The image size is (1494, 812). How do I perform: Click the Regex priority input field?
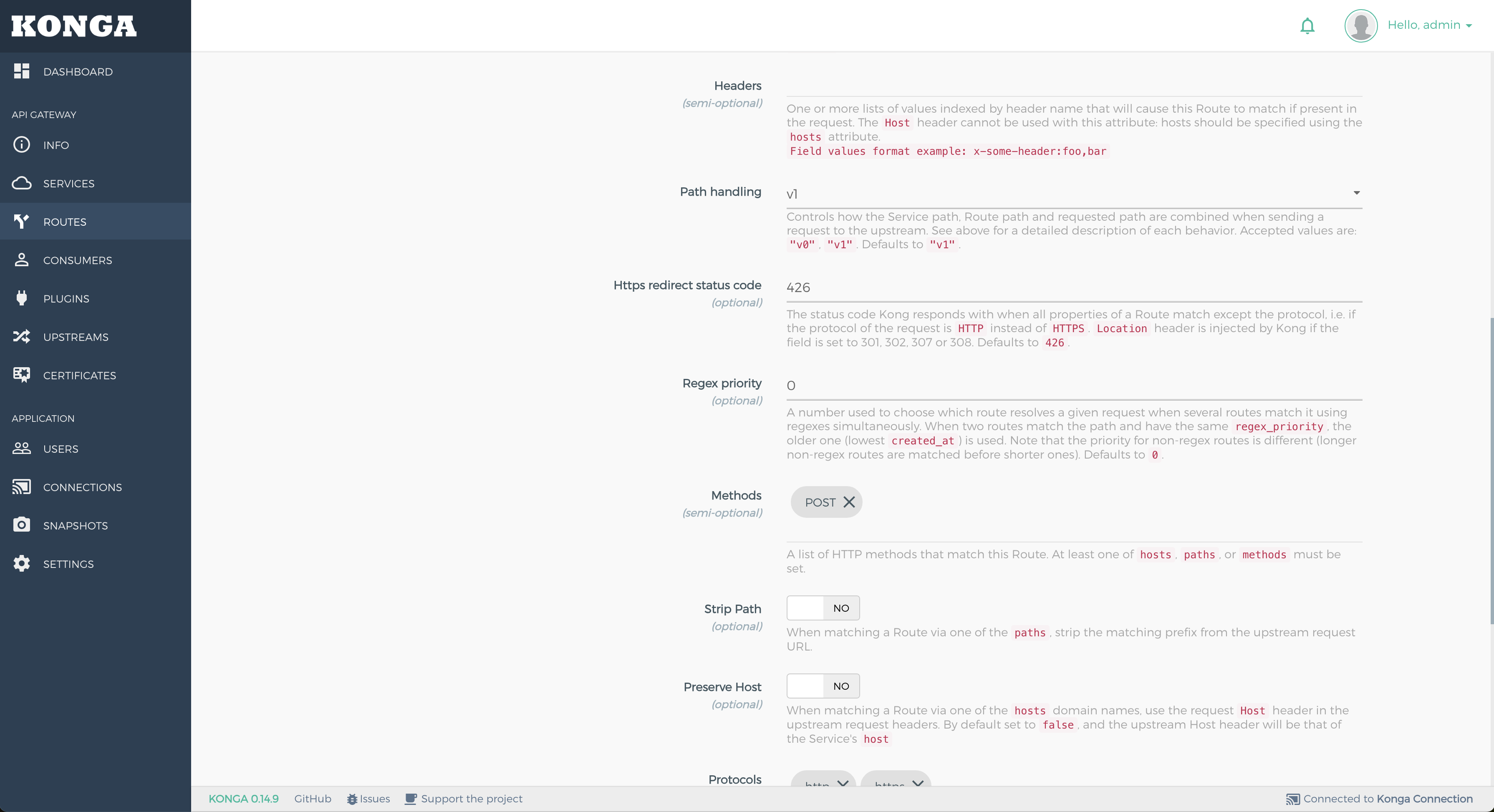coord(1073,386)
